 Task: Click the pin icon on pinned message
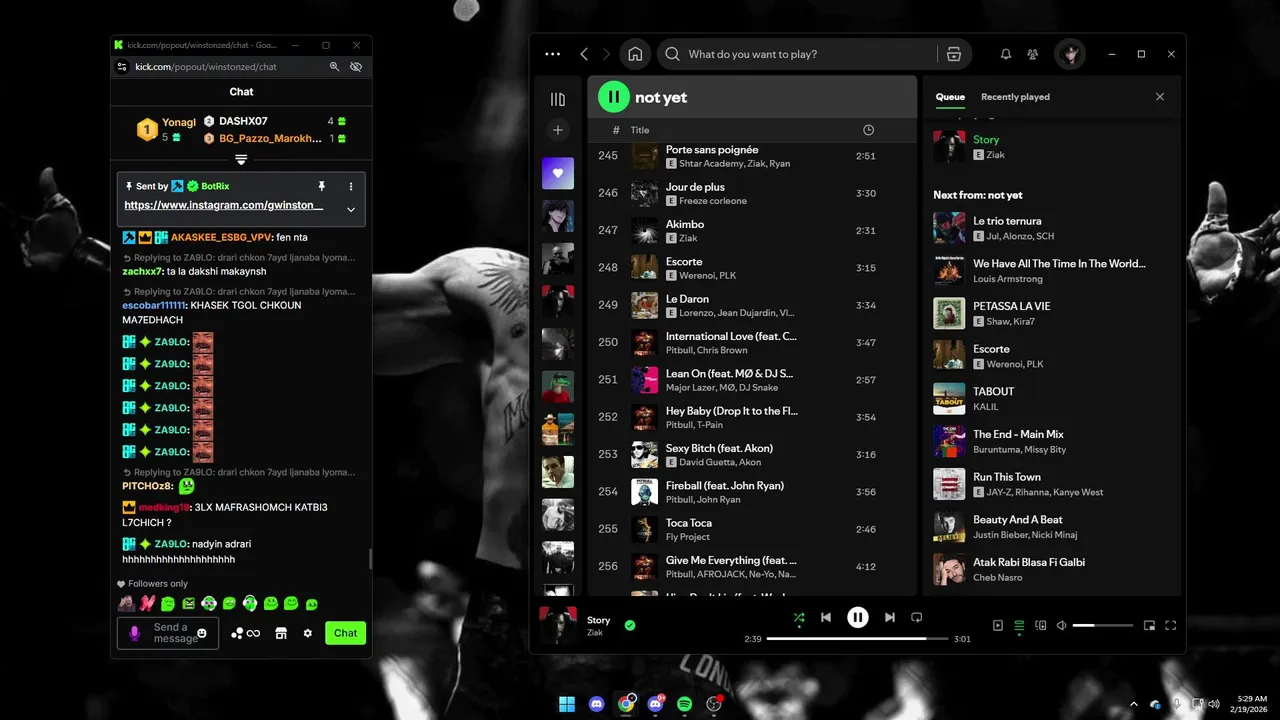322,186
